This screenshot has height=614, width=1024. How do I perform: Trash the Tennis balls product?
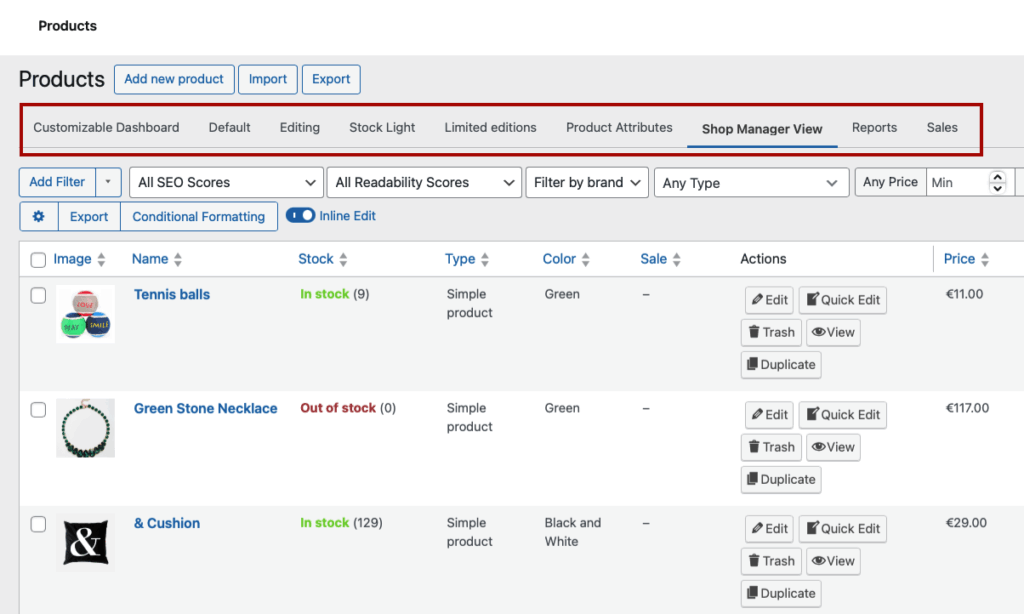(770, 332)
